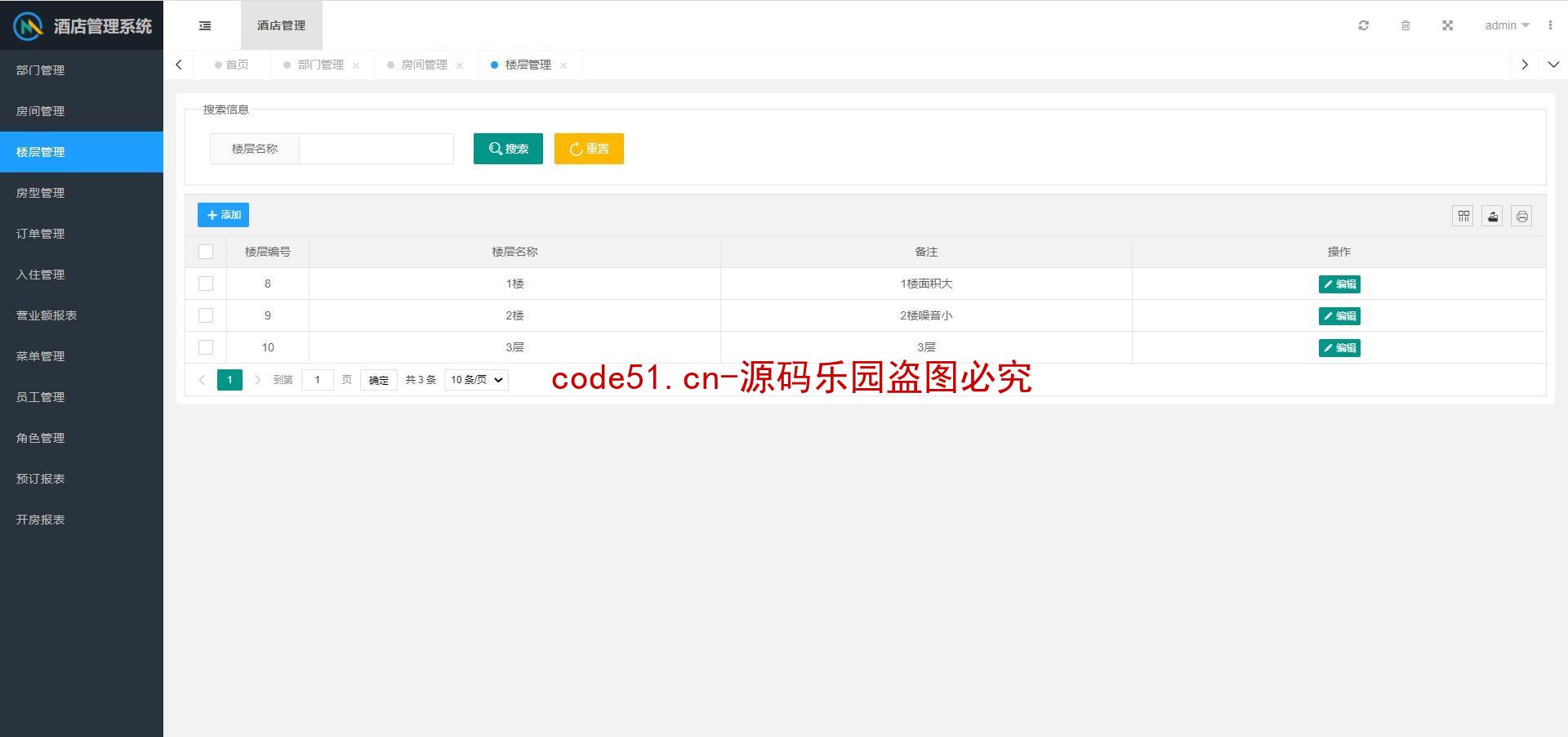Close the 楼层管理 tab
The height and width of the screenshot is (737, 1568).
(563, 65)
